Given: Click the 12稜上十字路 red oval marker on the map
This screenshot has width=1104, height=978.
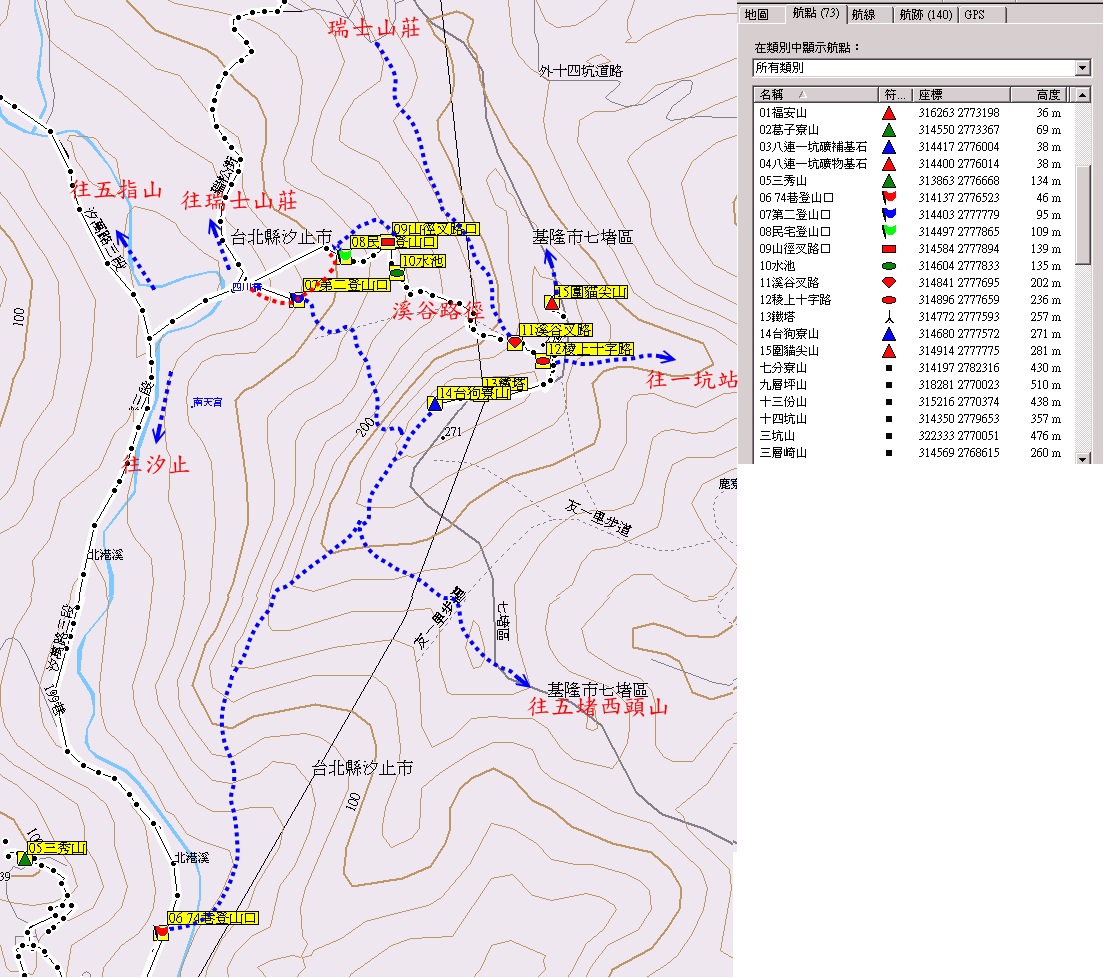Looking at the screenshot, I should click(x=541, y=362).
